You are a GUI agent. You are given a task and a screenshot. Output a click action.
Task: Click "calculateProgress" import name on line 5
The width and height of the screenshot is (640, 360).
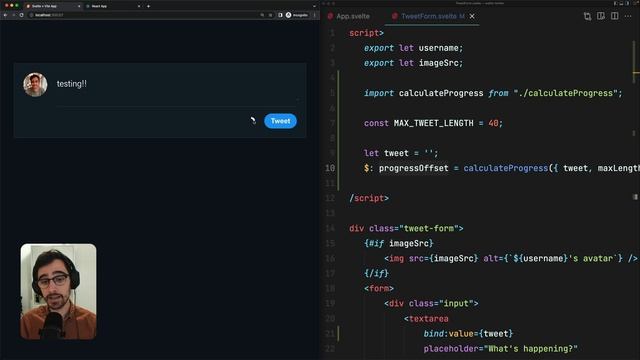pos(441,93)
